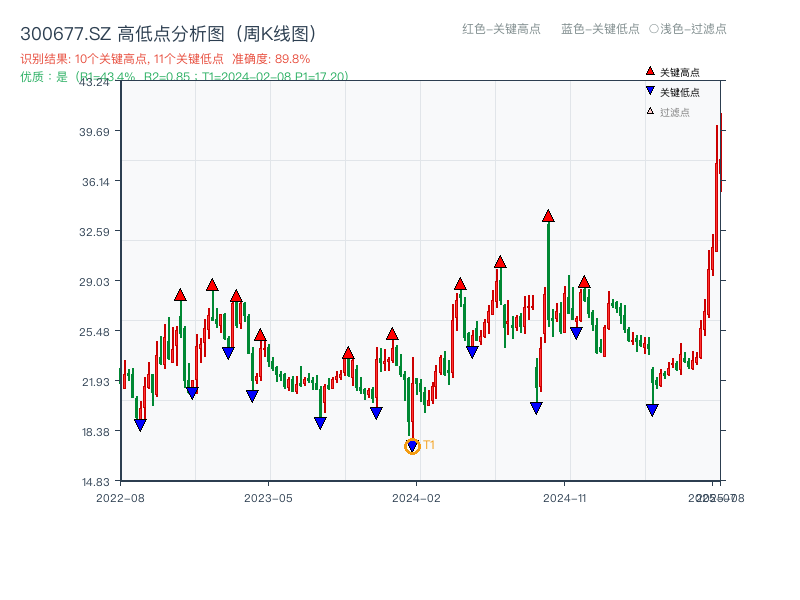Image resolution: width=800 pixels, height=600 pixels.
Task: Click the 14.83 y-axis price label
Action: [96, 482]
